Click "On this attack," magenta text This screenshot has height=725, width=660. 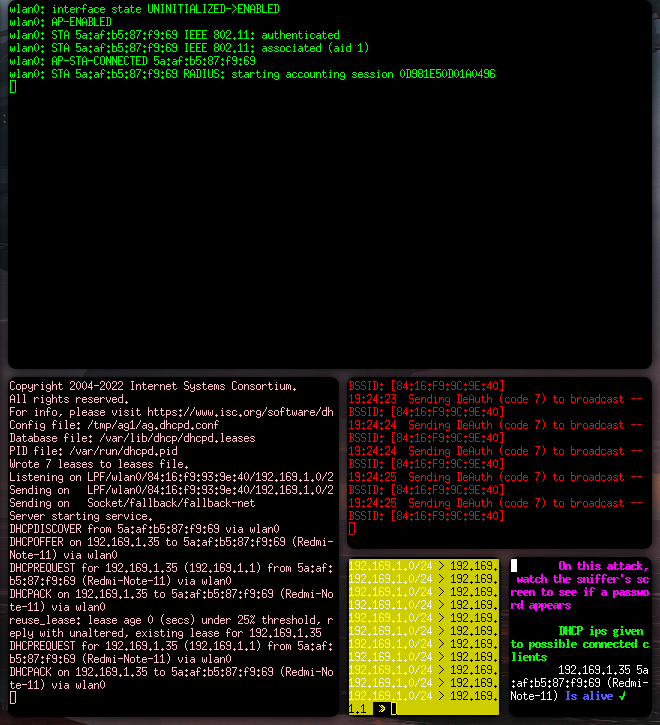[x=604, y=566]
